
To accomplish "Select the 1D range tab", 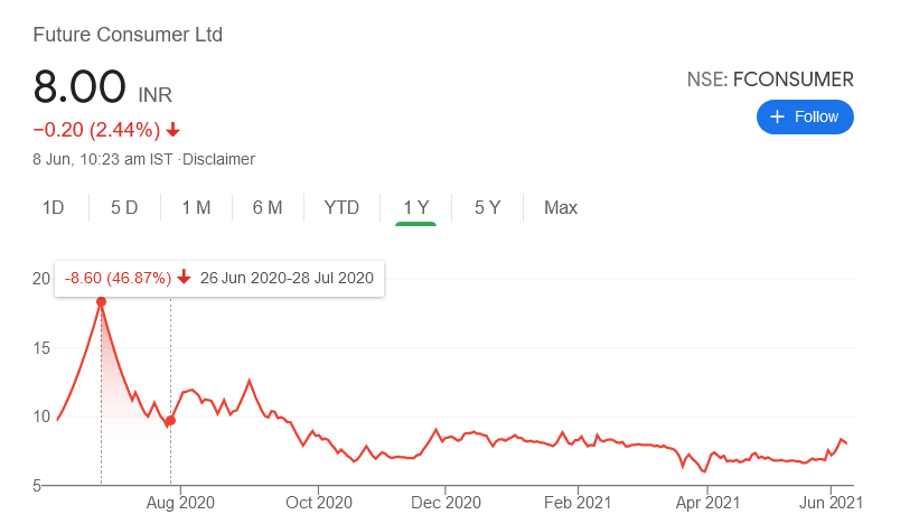I will (53, 208).
